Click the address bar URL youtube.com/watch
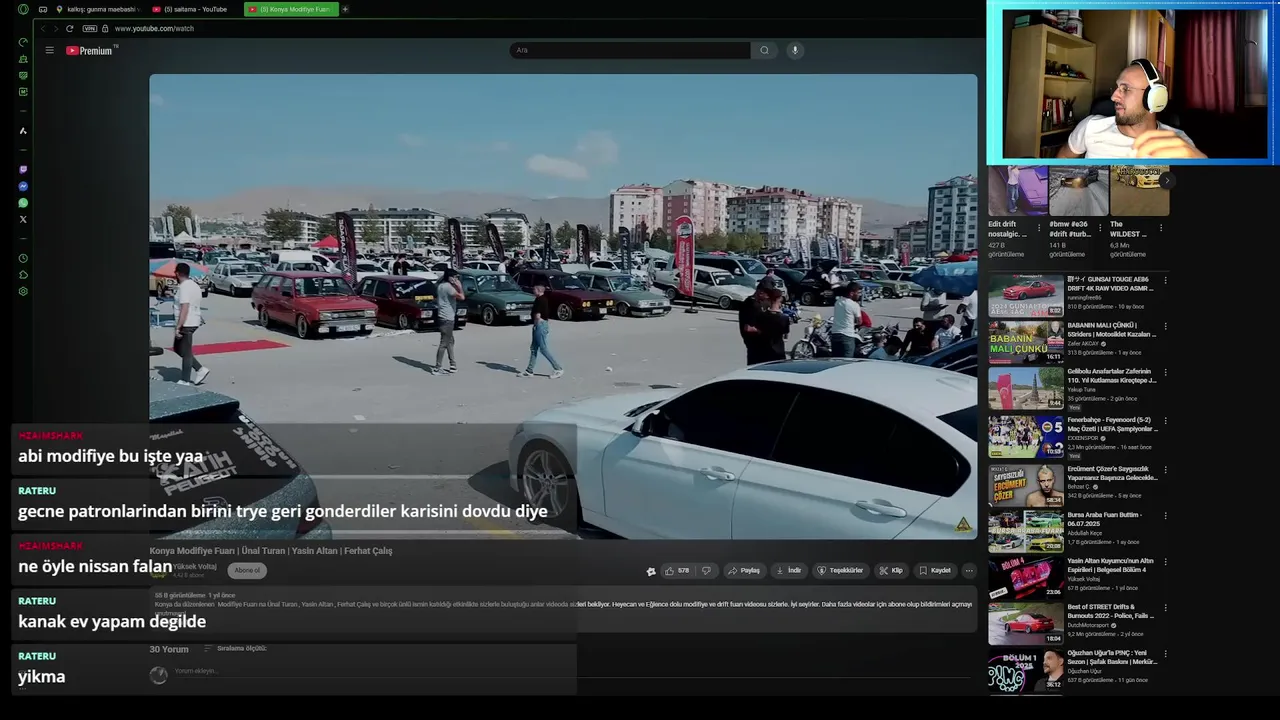Viewport: 1280px width, 720px height. click(154, 28)
